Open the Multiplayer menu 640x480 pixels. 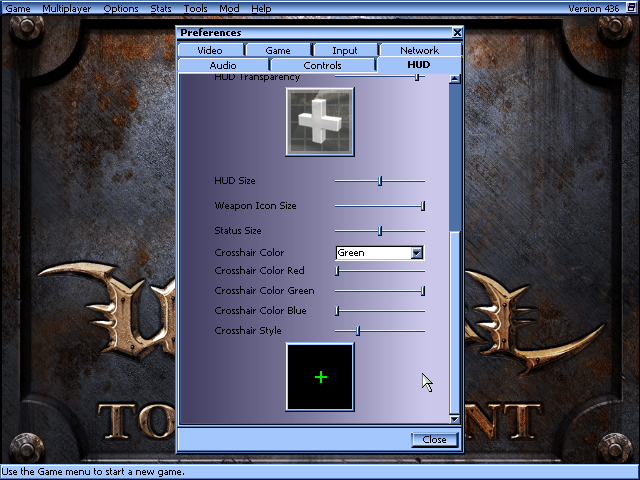tap(67, 8)
